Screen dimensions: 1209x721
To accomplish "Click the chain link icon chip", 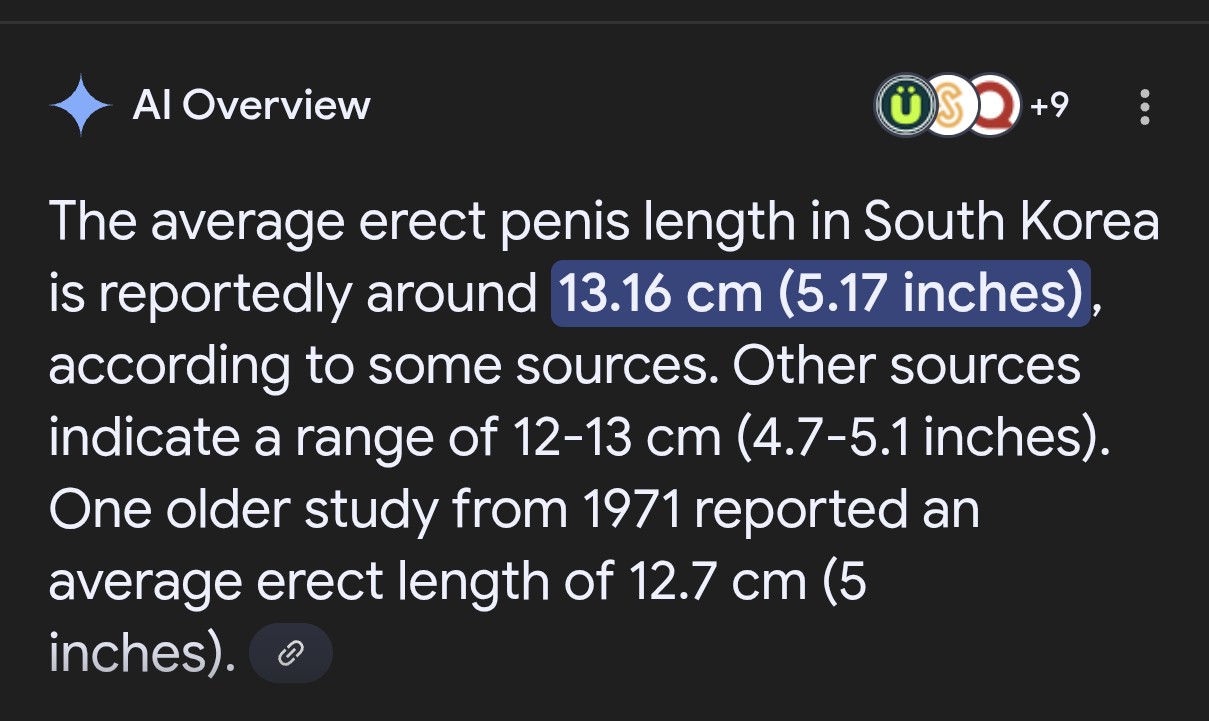I will 290,654.
